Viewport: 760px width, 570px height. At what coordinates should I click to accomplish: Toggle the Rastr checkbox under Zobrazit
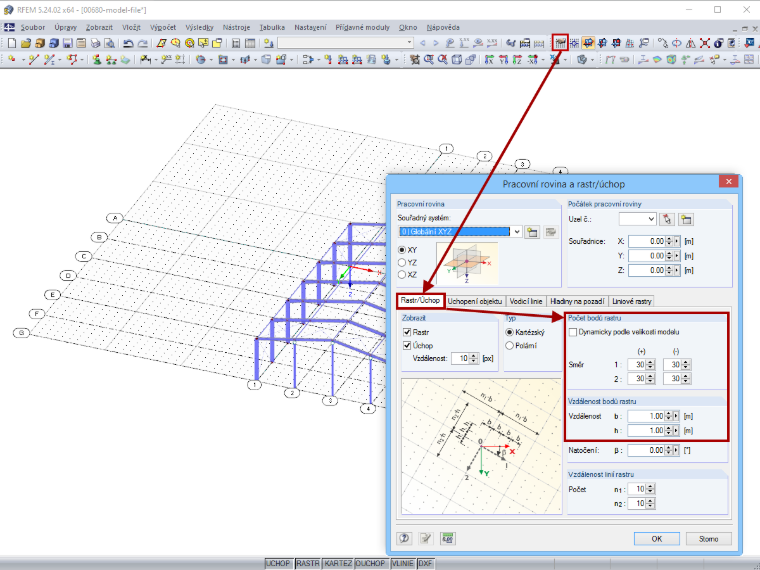click(407, 332)
